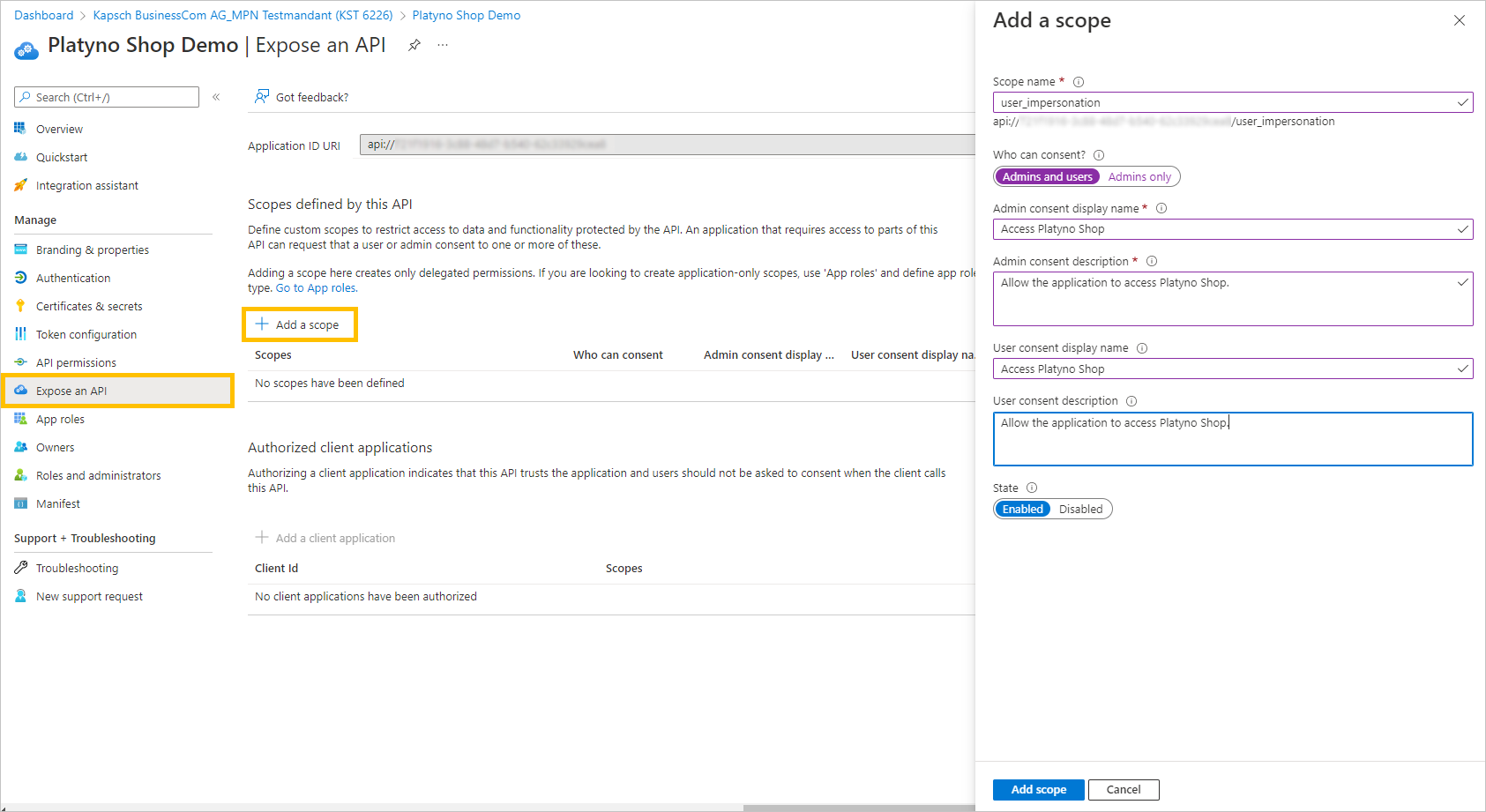Viewport: 1486px width, 812px height.
Task: Show info tooltip for State
Action: click(x=1032, y=488)
